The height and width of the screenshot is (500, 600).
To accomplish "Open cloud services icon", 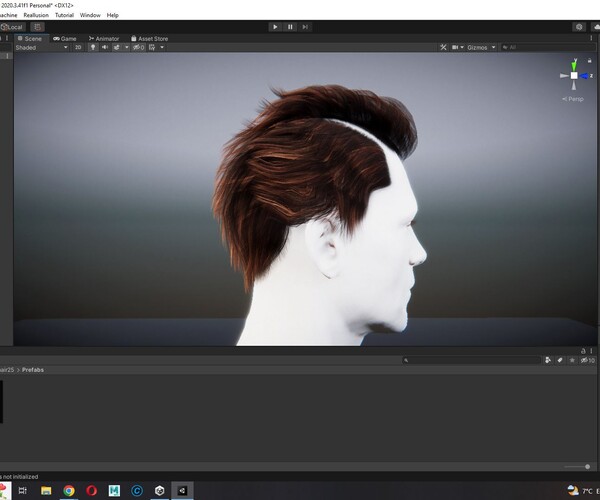I will tap(596, 27).
